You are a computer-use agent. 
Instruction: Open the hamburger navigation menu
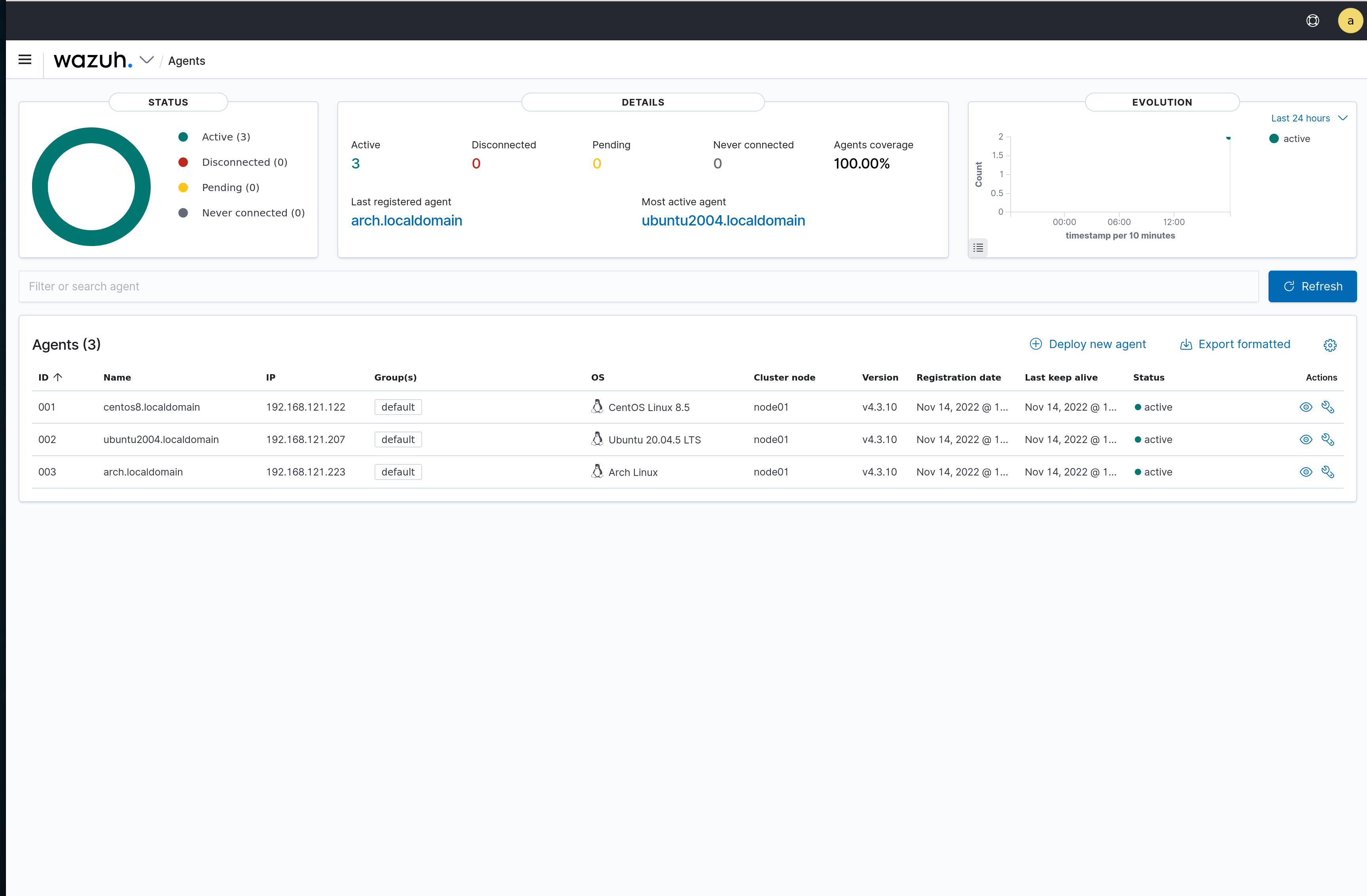tap(25, 60)
